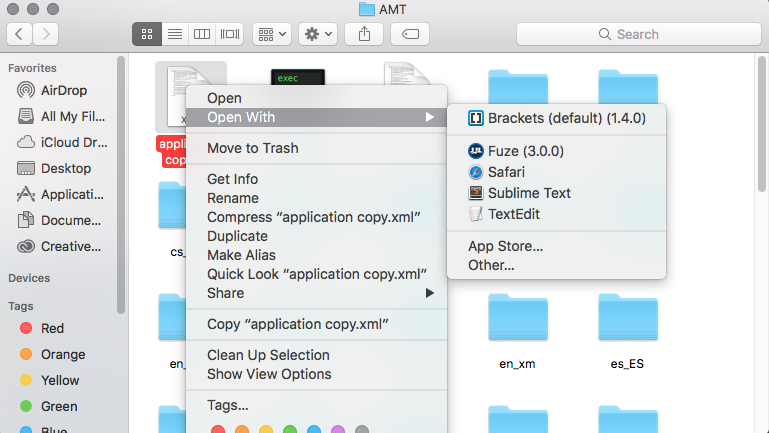Click the main file area scrollbar

[x=762, y=124]
